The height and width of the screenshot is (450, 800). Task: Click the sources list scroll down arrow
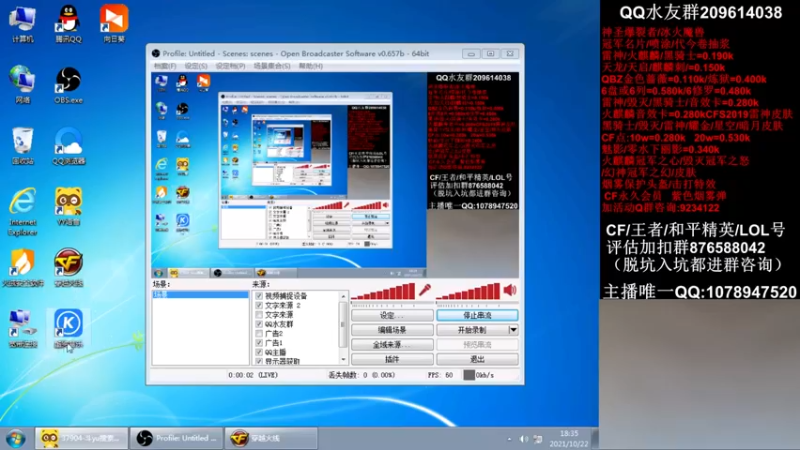coord(343,360)
